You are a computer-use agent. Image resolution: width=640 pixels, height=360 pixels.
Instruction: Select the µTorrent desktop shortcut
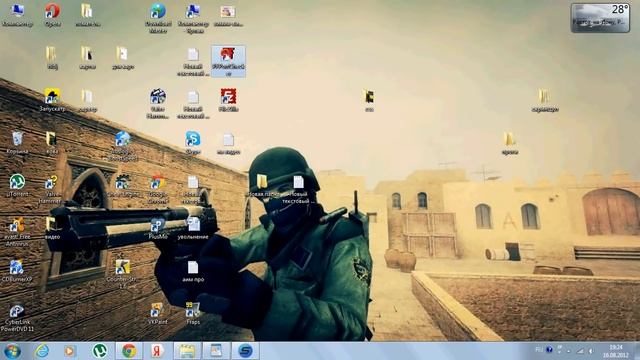17,185
